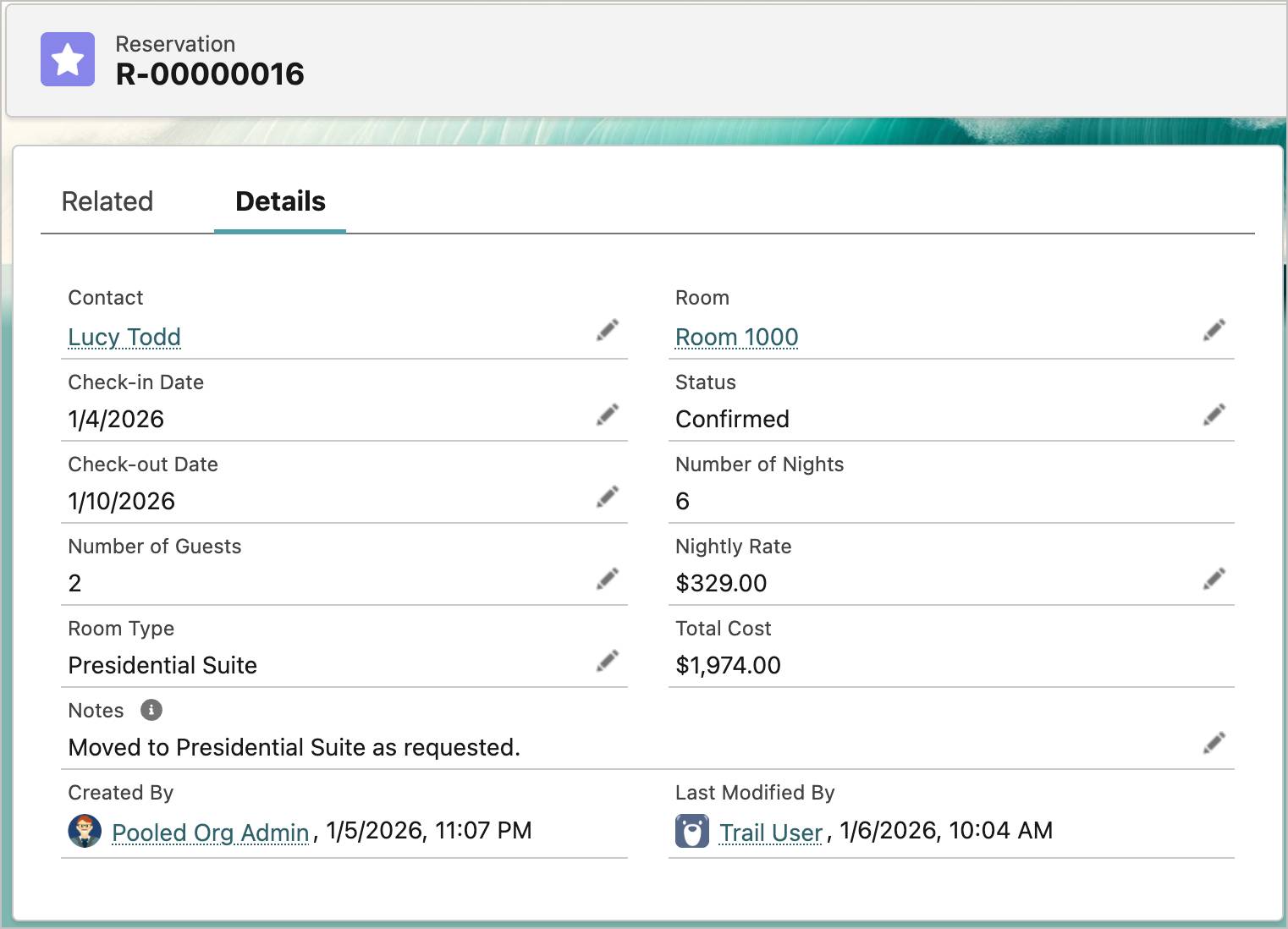1288x929 pixels.
Task: Edit Status field pencil icon
Action: click(x=1214, y=415)
